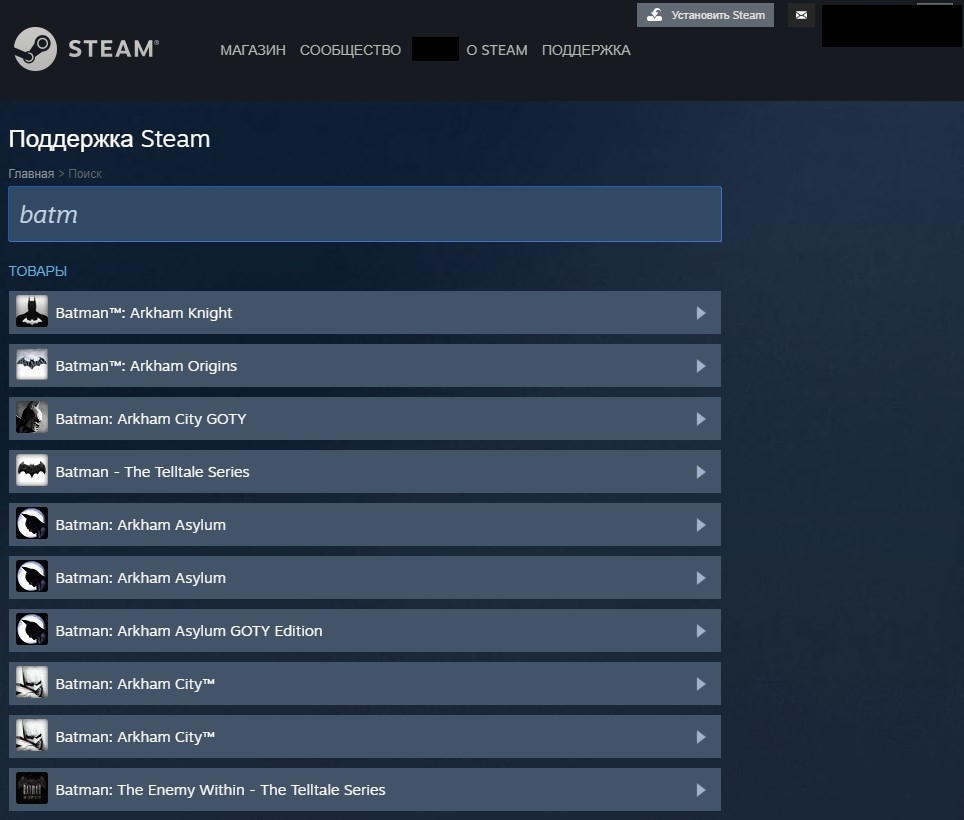
Task: Select Batman: Arkham Asylum GOTY Edition title
Action: [189, 631]
